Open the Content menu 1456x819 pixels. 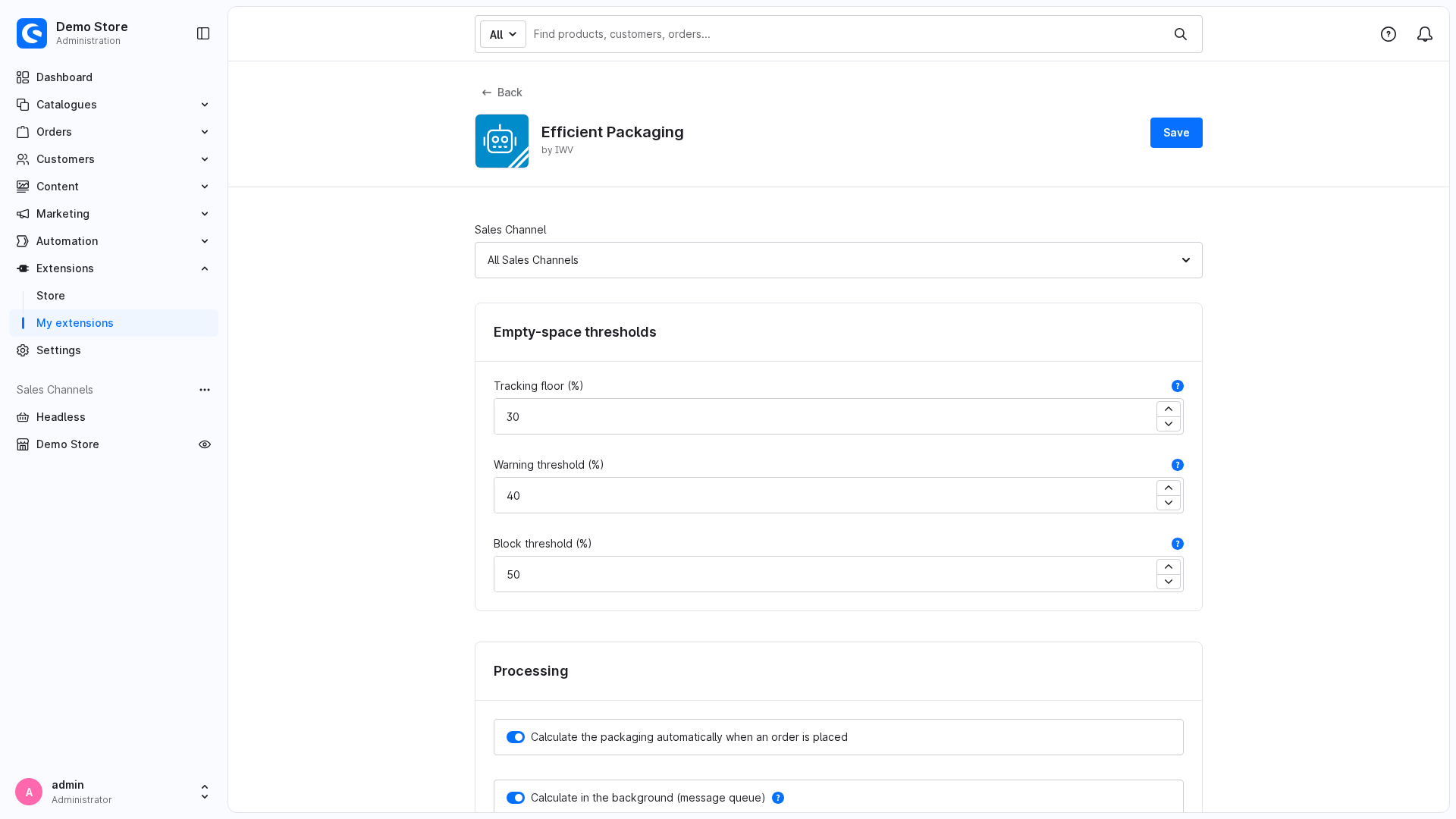coord(114,187)
